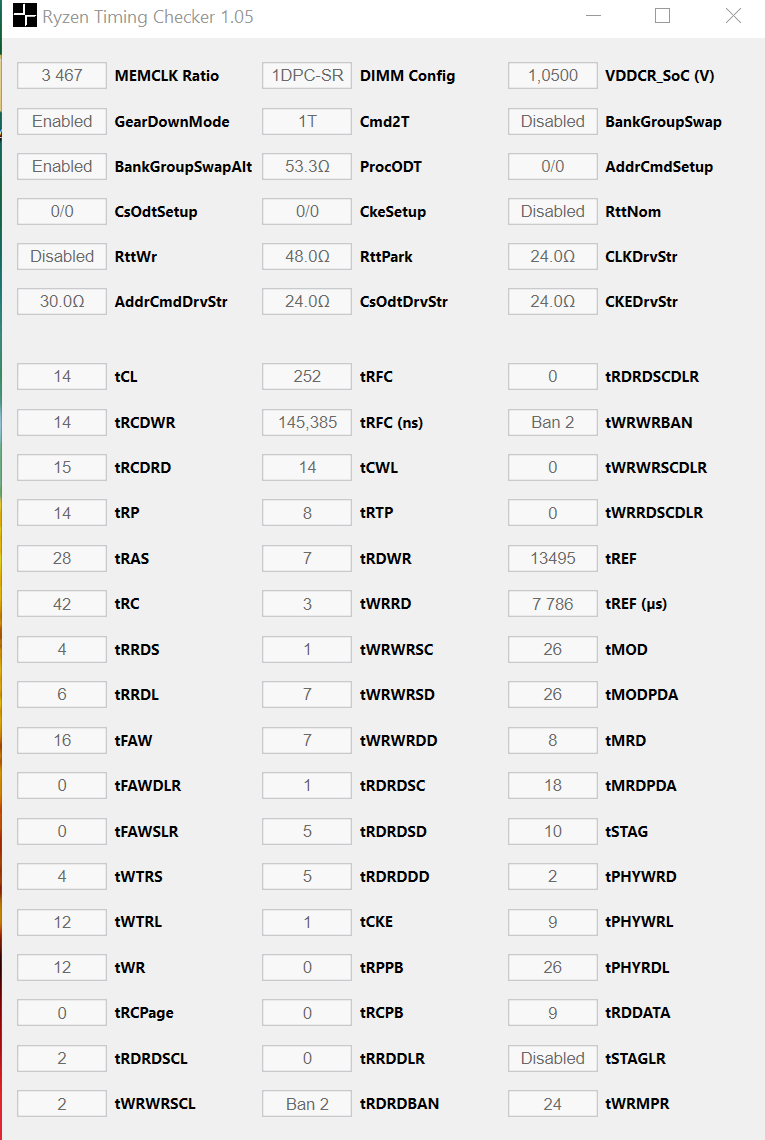Click the tWRWRBAN Ban 2 field
Screen dimensions: 765x1140
point(553,422)
